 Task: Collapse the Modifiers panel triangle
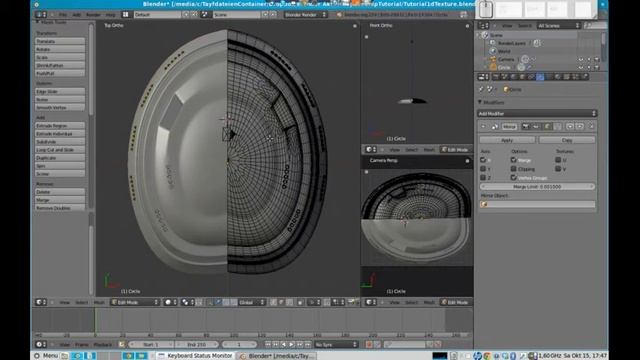[x=480, y=102]
